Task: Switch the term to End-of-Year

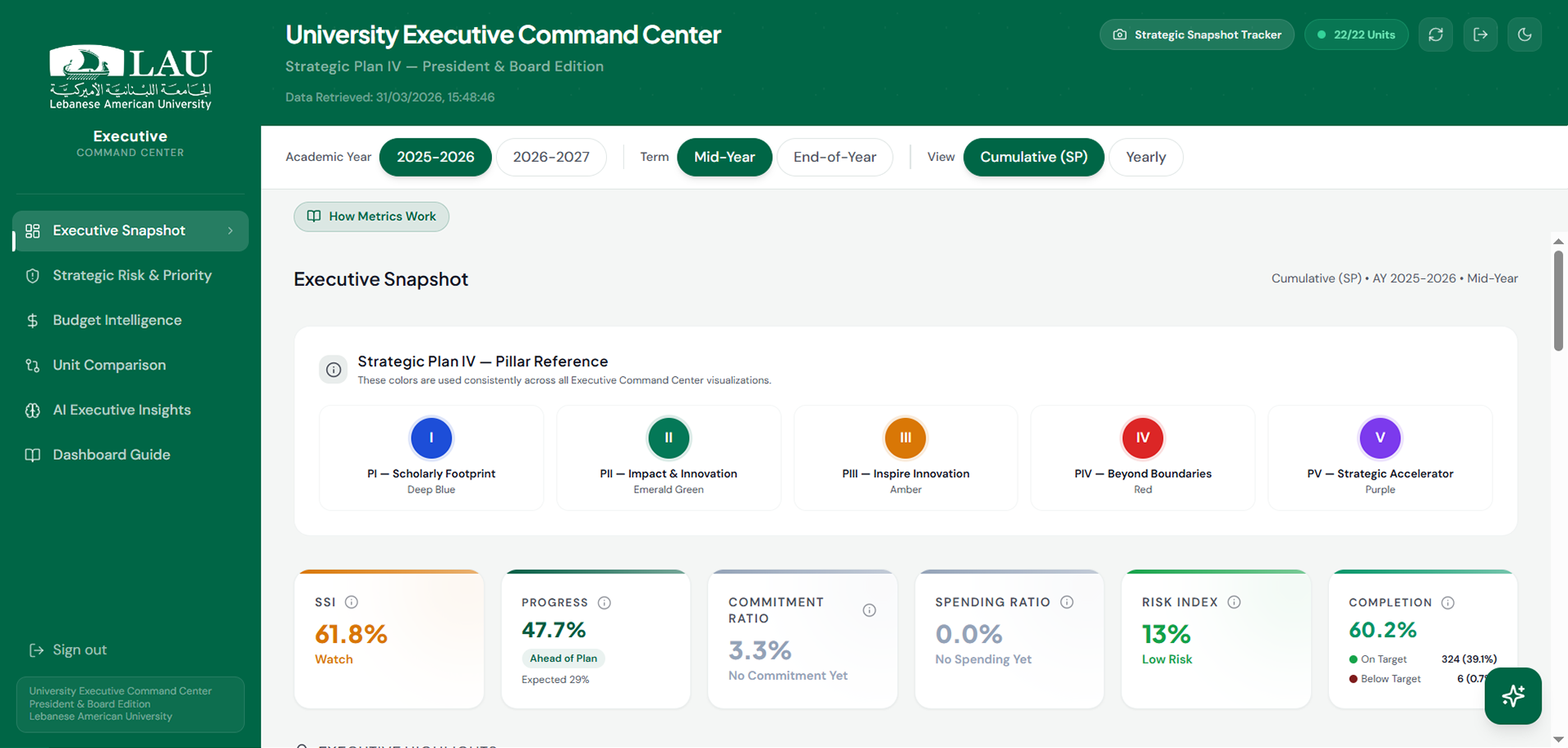Action: pos(835,157)
